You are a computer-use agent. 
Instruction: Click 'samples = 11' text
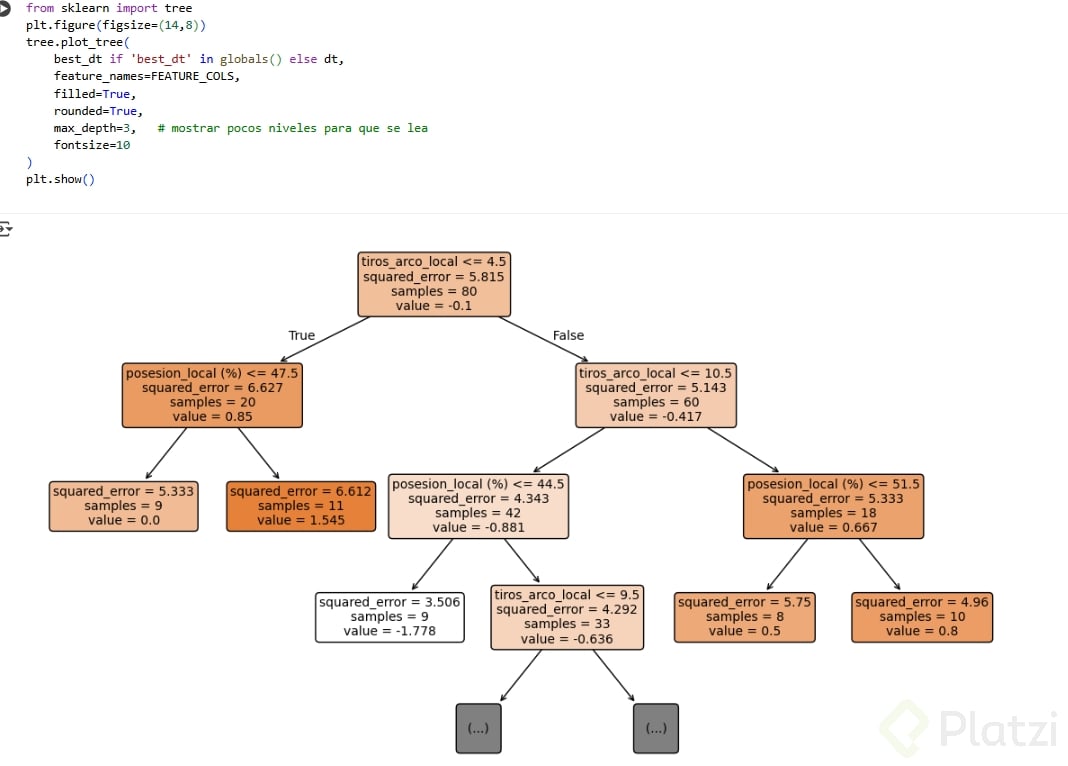tap(300, 505)
